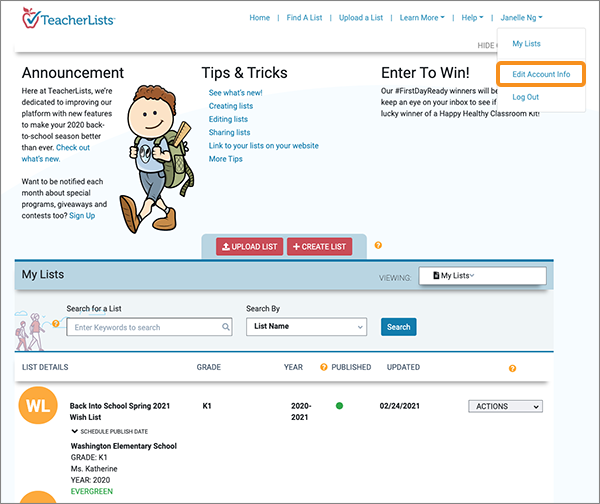600x504 pixels.
Task: Open the More Tips link
Action: point(225,159)
